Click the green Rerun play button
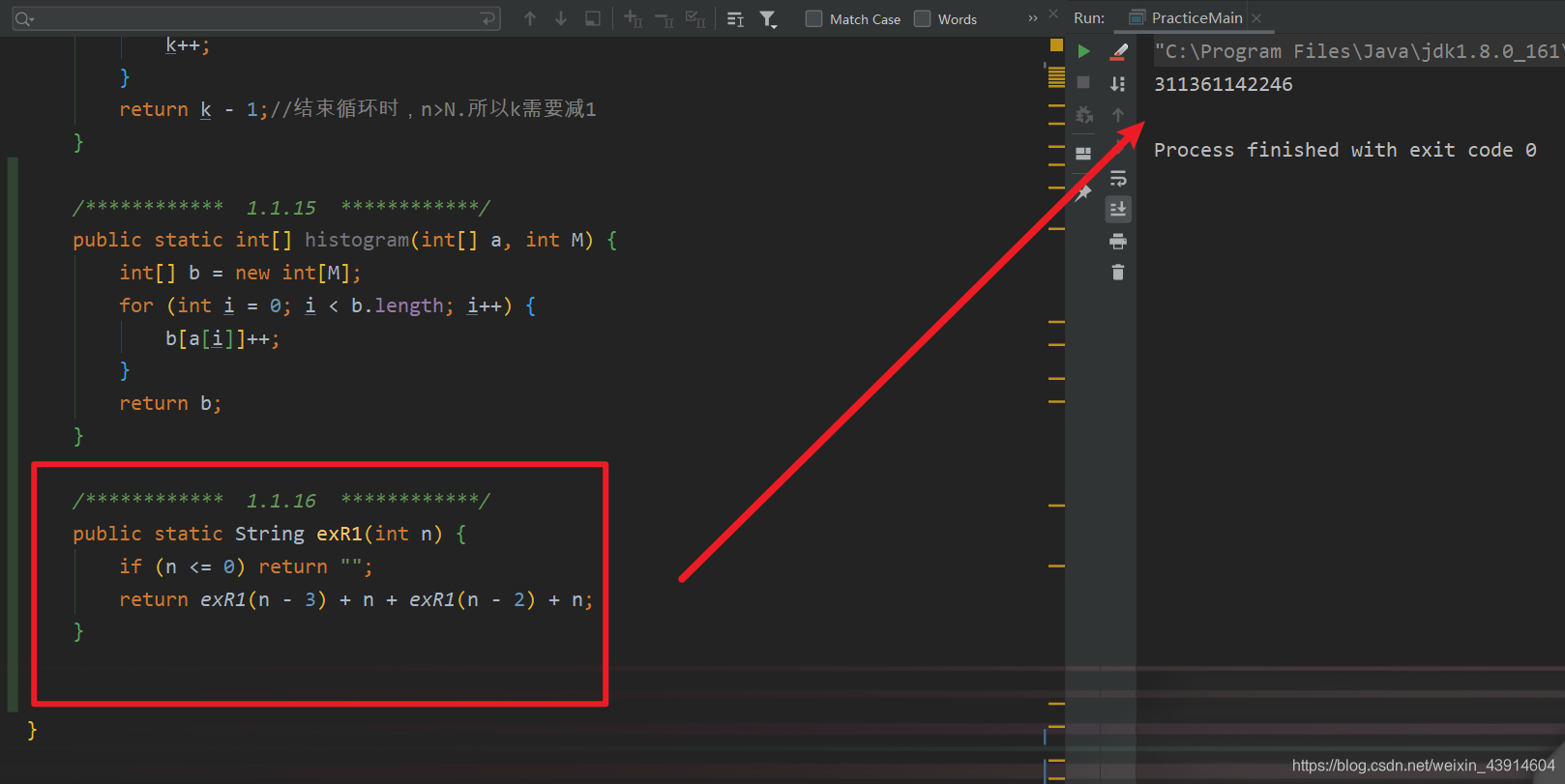 click(1084, 51)
